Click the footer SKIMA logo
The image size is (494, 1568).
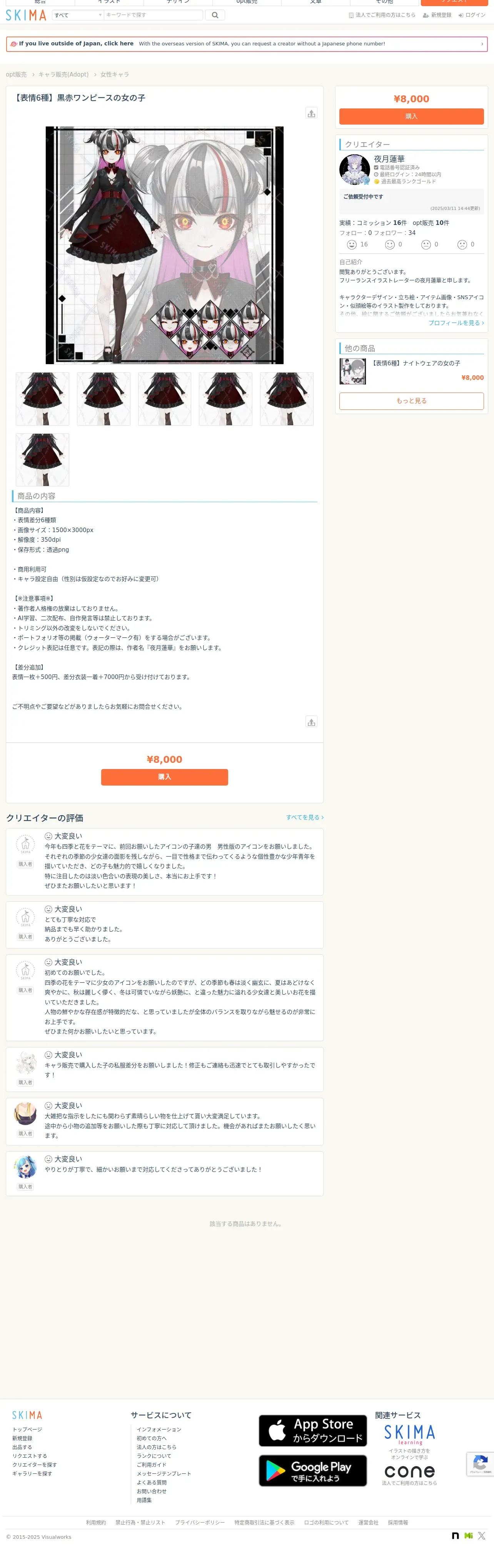[27, 1415]
